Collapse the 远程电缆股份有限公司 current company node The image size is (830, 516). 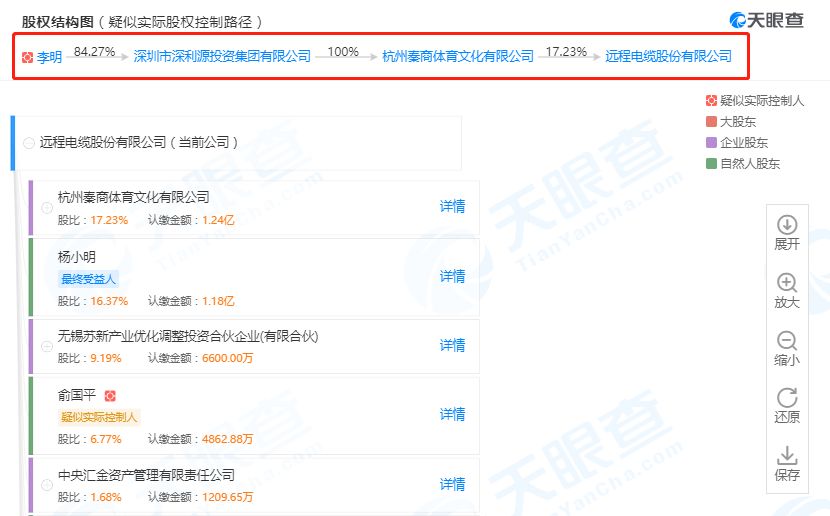click(x=29, y=143)
